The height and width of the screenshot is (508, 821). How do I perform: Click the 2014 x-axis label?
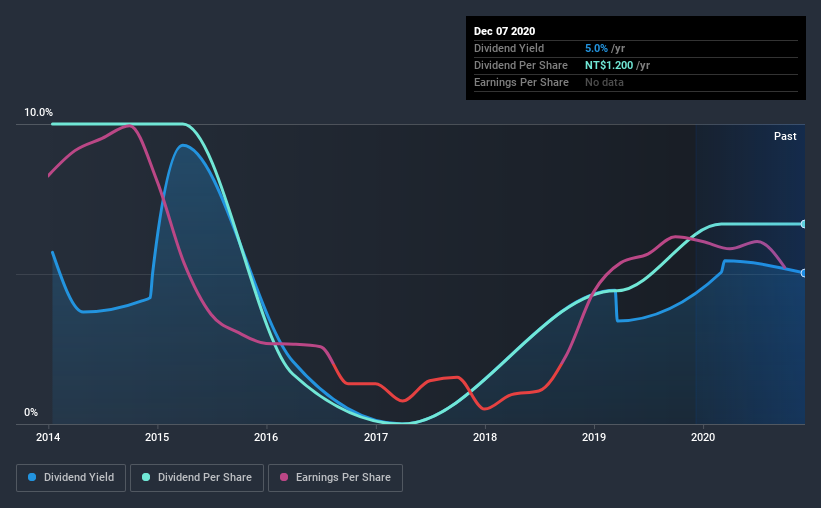tap(48, 437)
